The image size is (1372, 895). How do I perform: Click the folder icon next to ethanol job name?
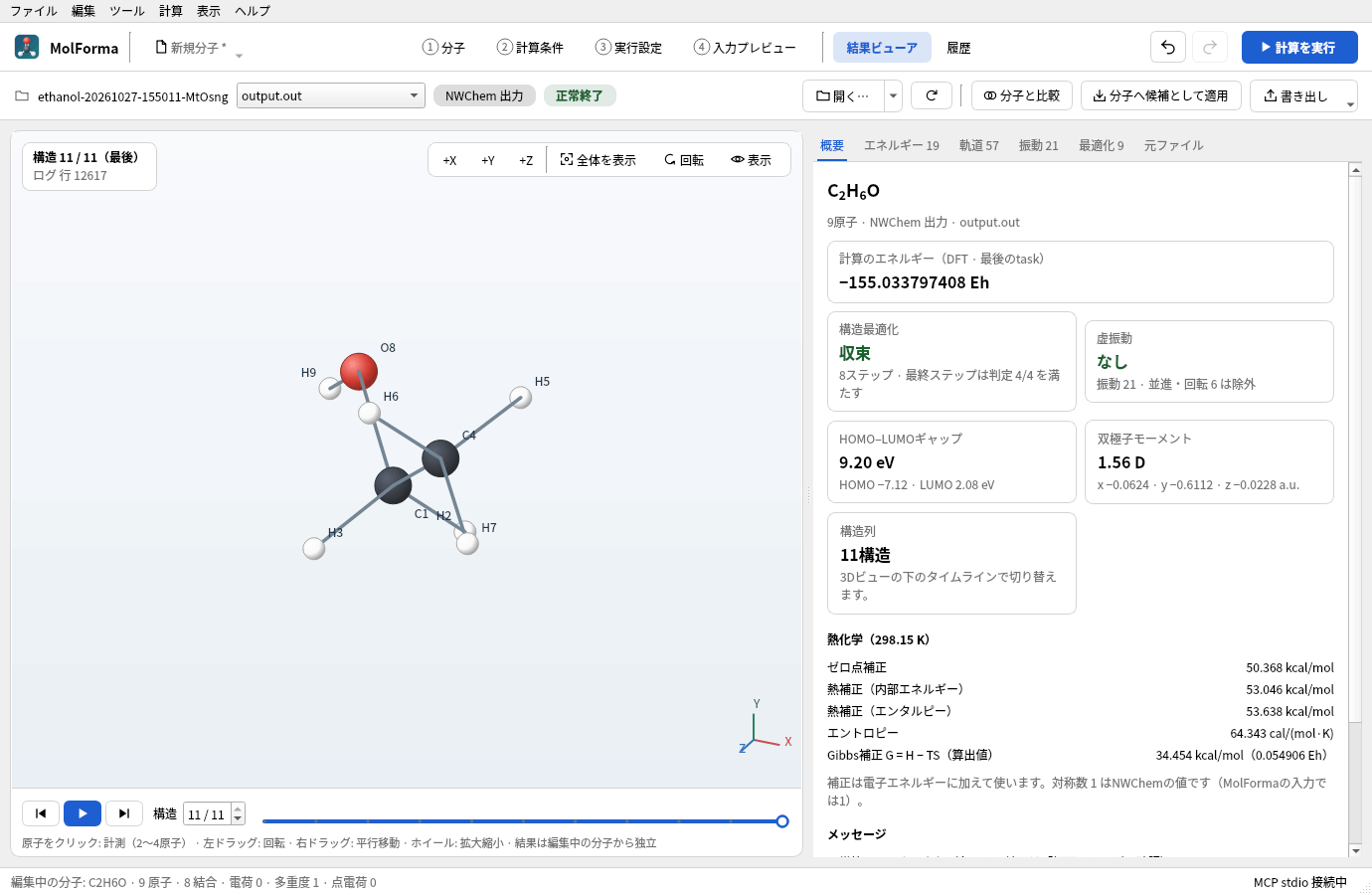pos(22,96)
